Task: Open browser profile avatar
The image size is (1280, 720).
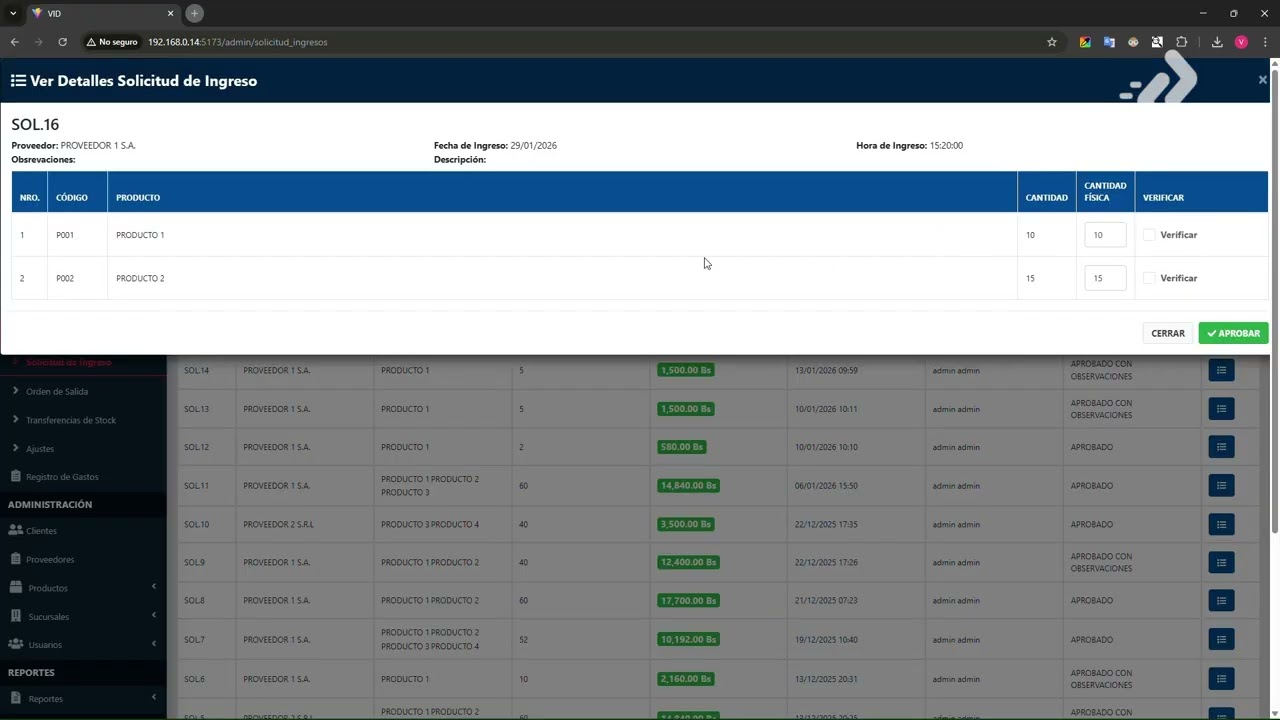Action: coord(1241,42)
